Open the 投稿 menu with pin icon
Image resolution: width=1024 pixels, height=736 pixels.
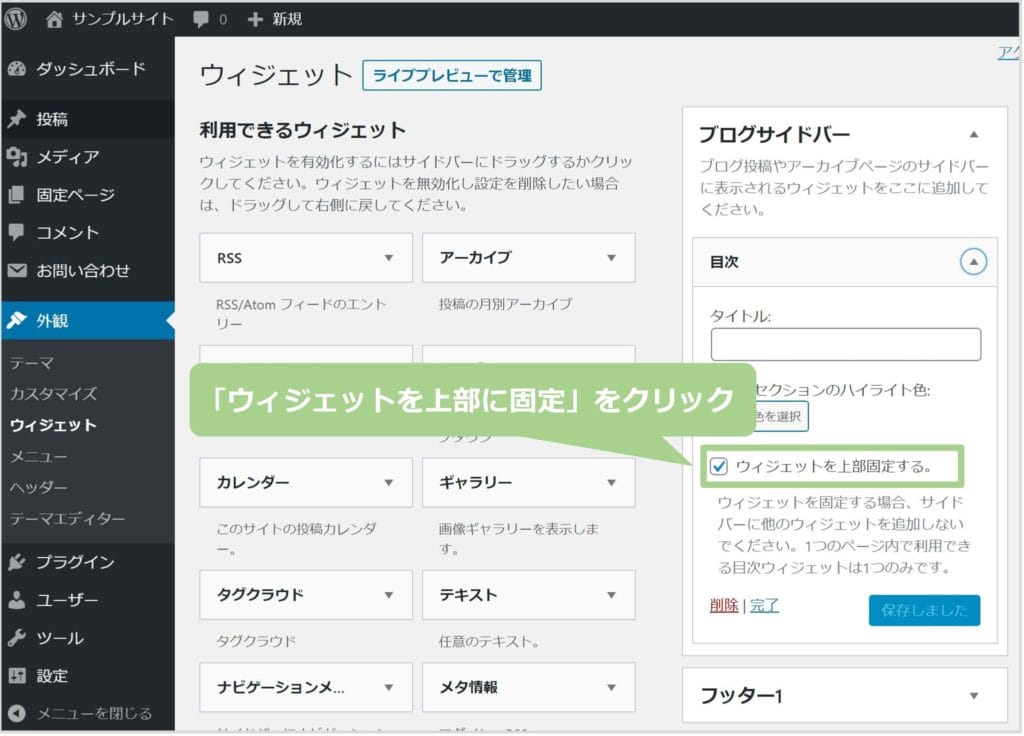(x=52, y=119)
